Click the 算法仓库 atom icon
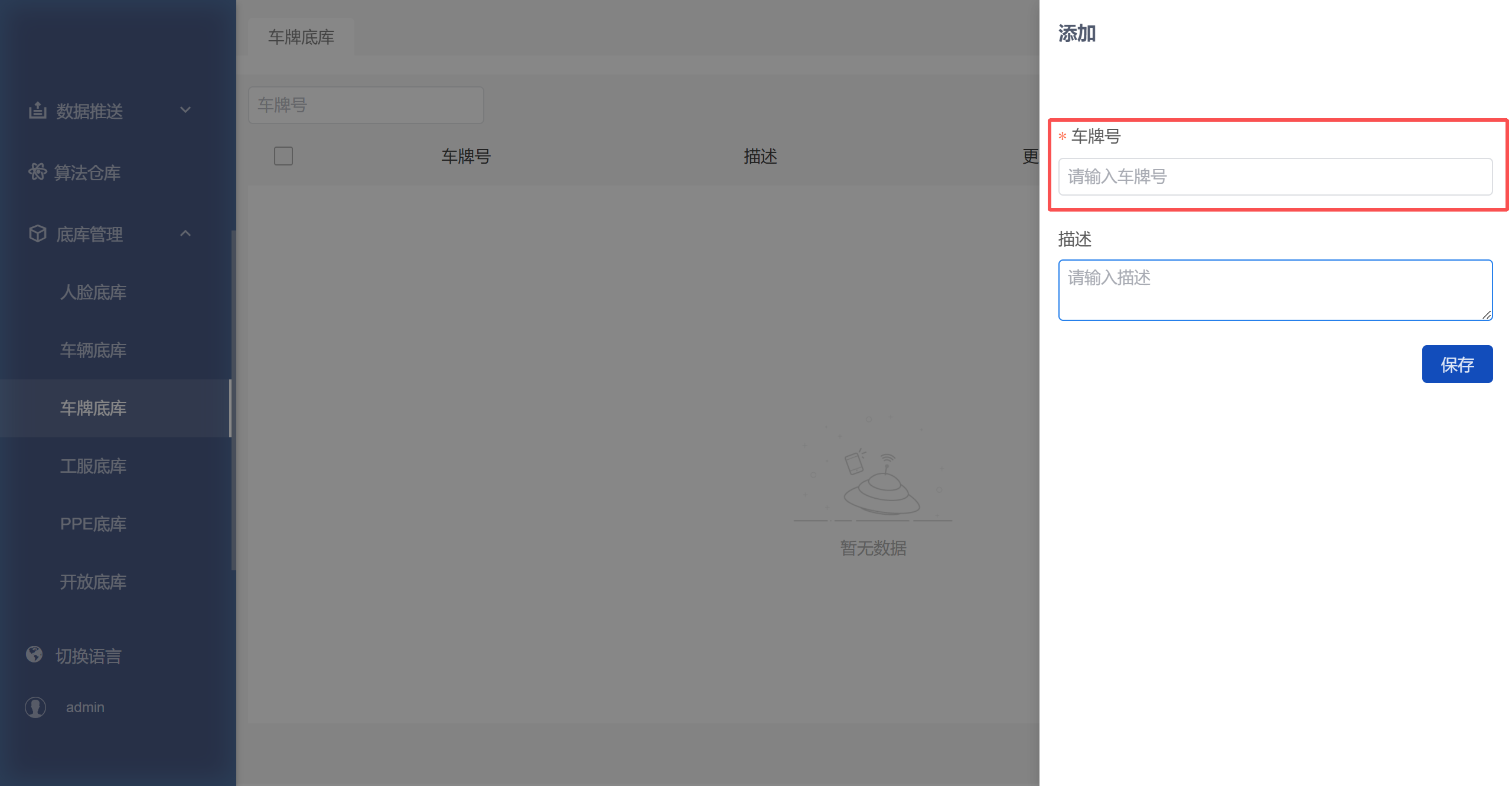Viewport: 1512px width, 786px height. [x=38, y=172]
